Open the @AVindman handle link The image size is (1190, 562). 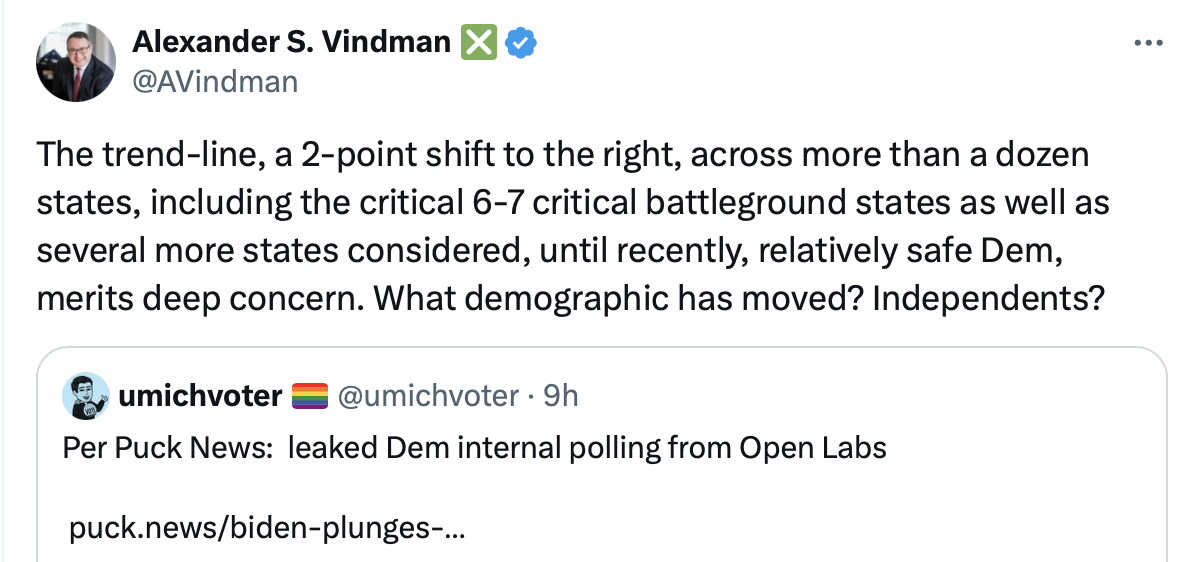(215, 81)
